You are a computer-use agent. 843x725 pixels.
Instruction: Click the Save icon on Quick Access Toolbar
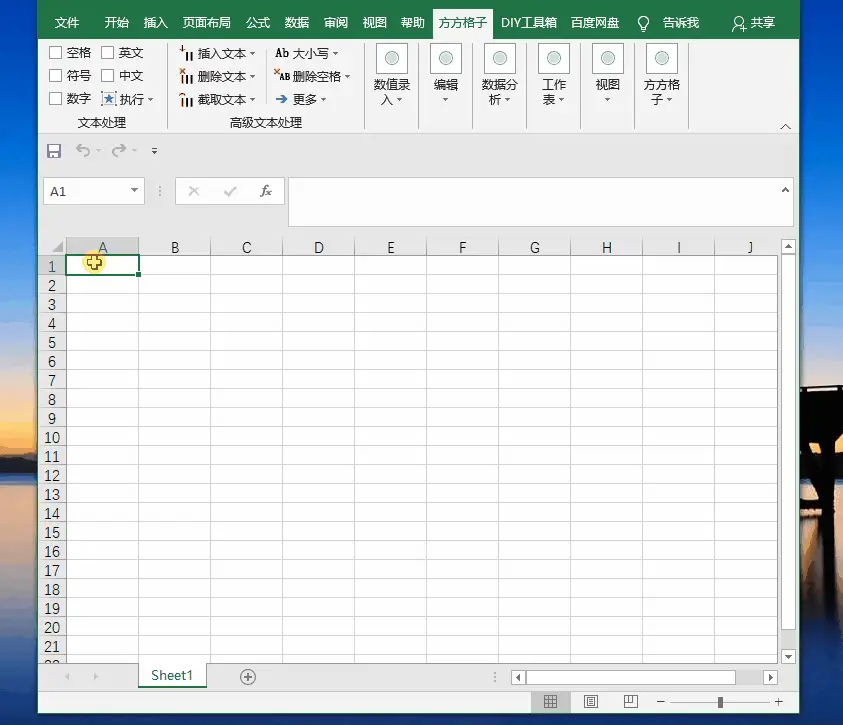point(54,150)
